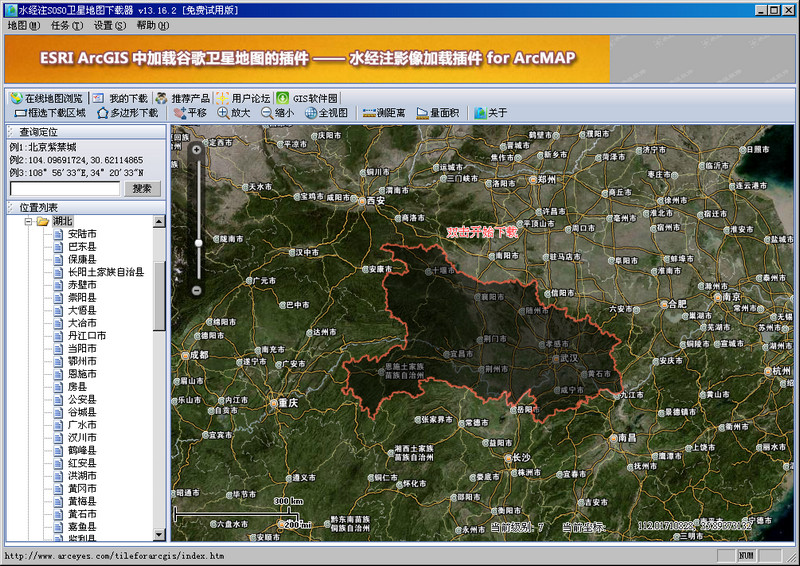Select 公安县 in the location list
The width and height of the screenshot is (800, 566).
point(82,400)
